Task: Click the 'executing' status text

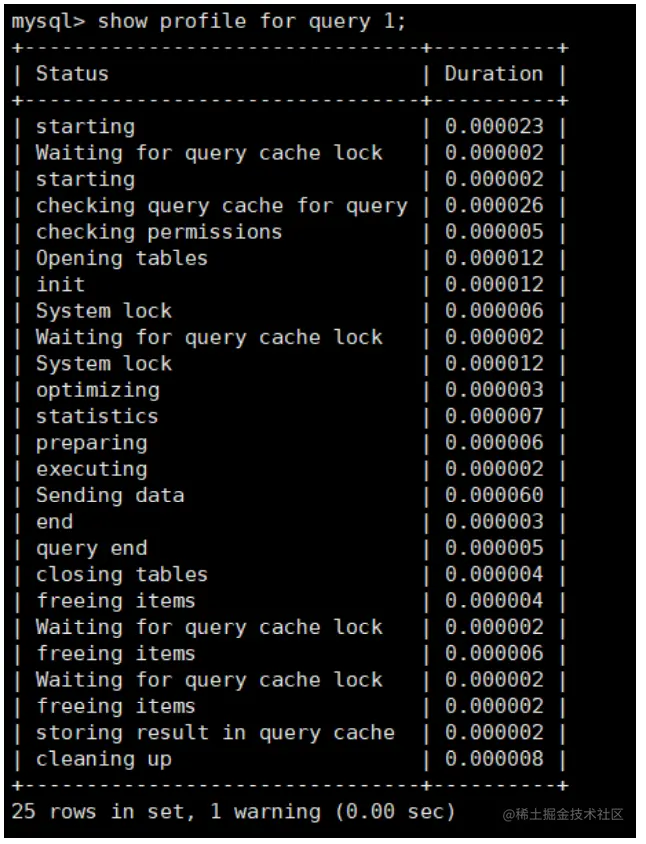Action: click(x=91, y=469)
